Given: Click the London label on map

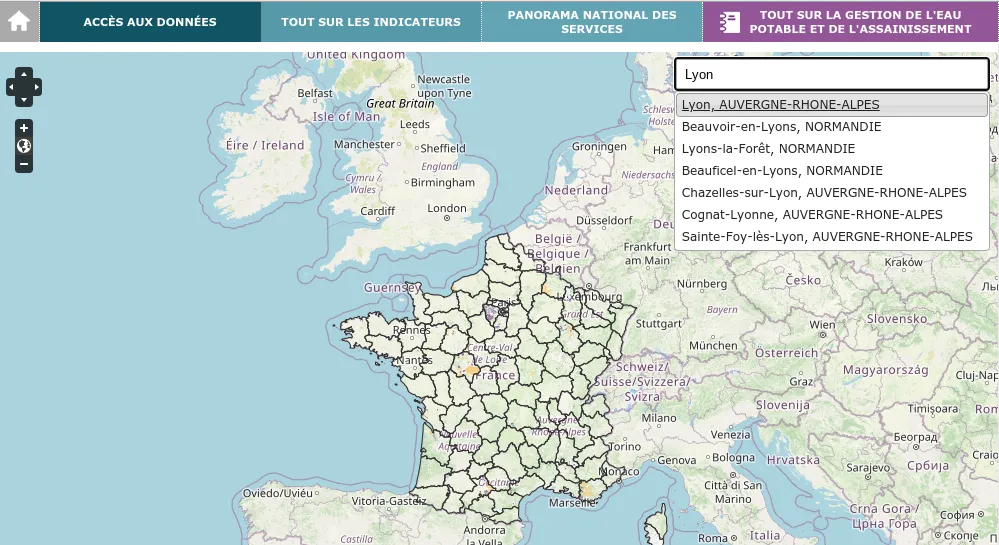Looking at the screenshot, I should (447, 208).
